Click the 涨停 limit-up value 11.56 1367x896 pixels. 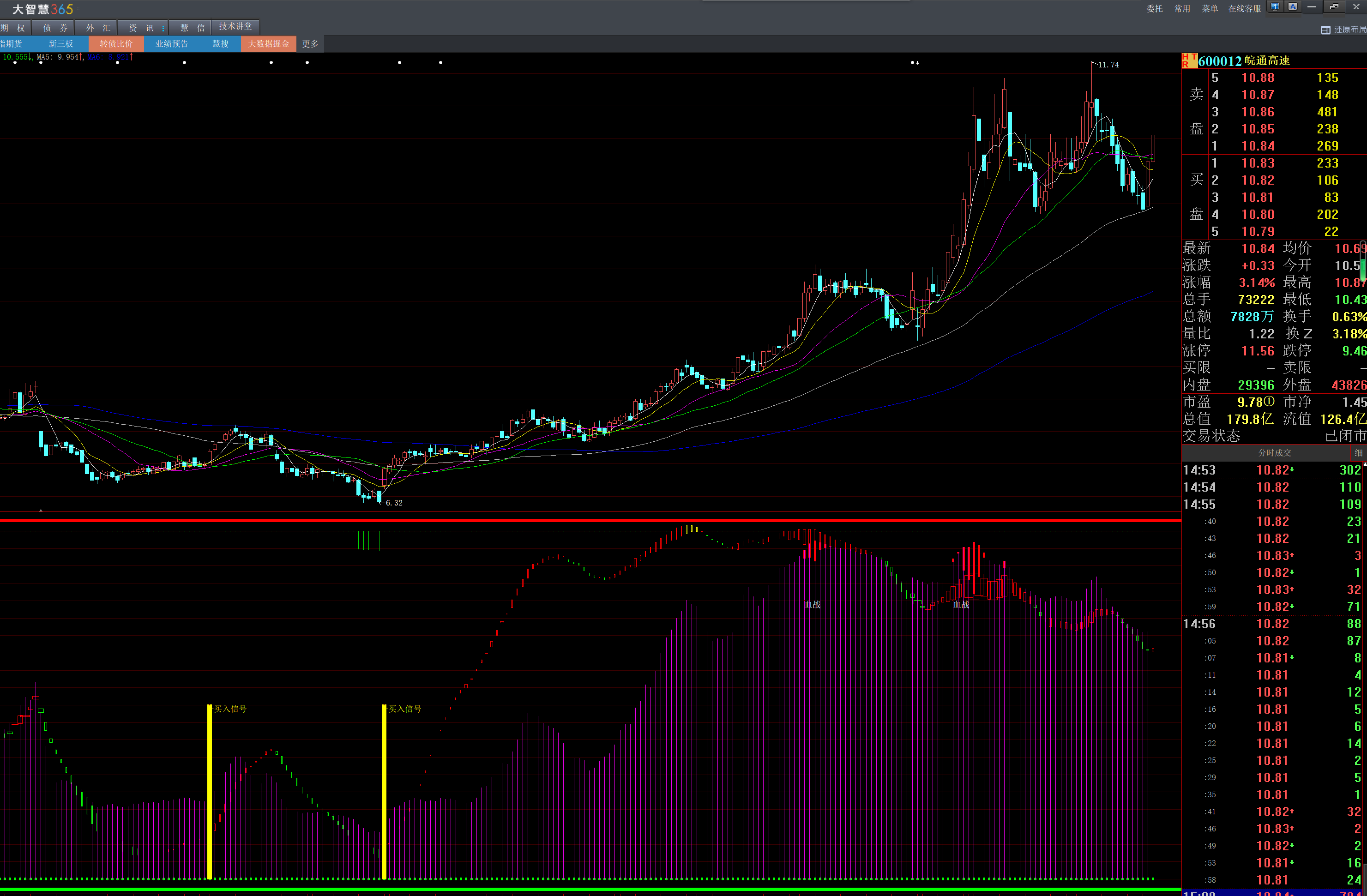[x=1258, y=351]
